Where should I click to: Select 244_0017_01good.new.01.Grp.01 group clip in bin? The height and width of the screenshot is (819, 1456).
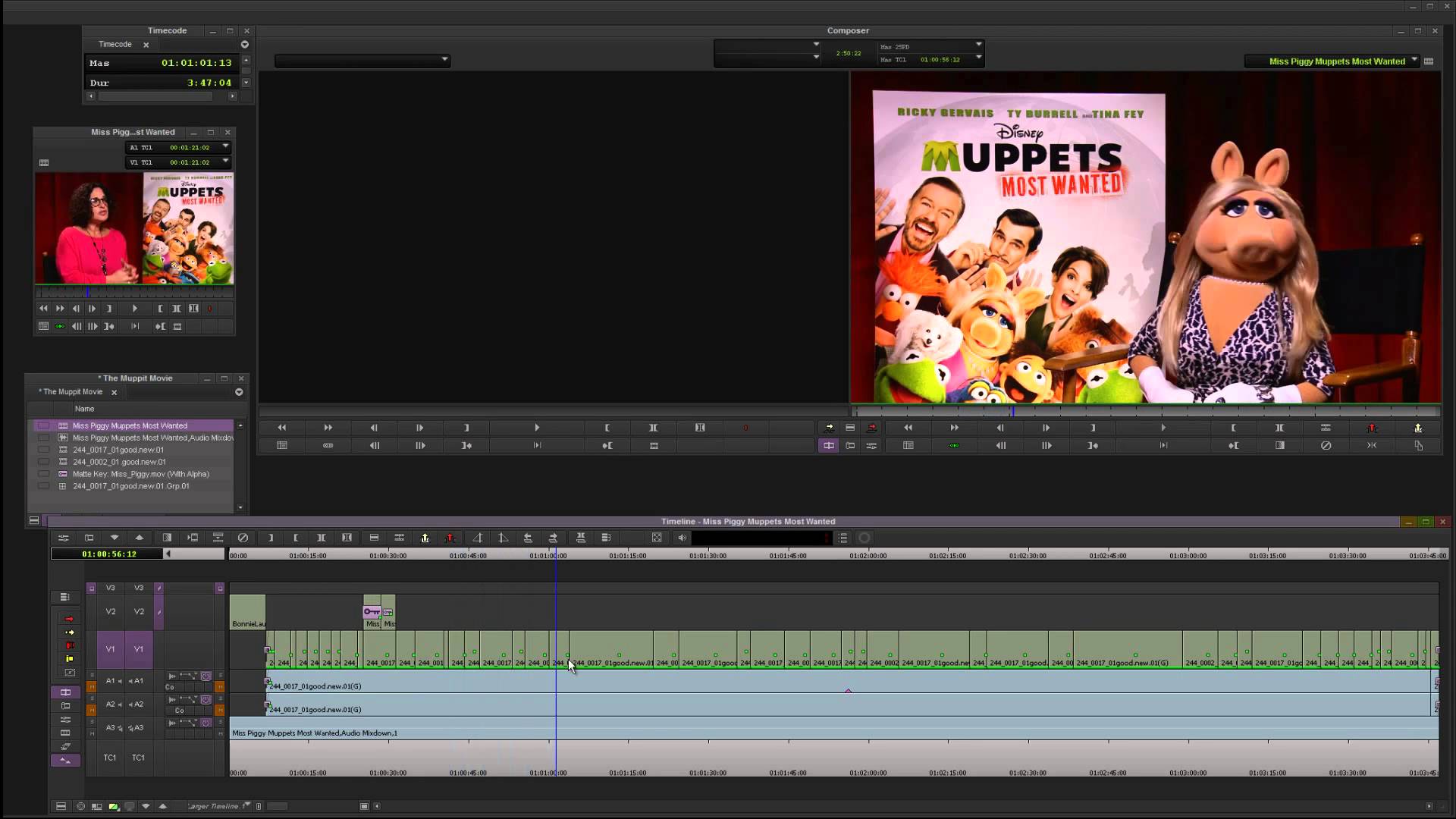(x=133, y=486)
